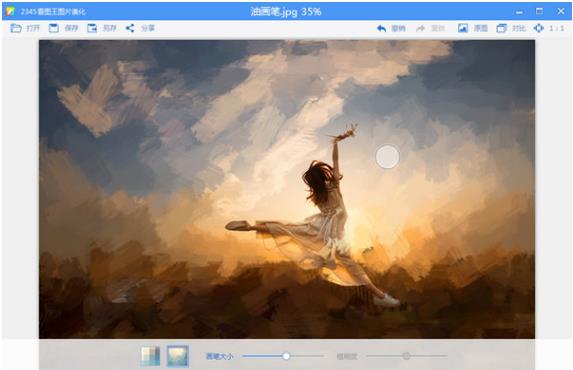This screenshot has height=370, width=573.
Task: Click the Save As (另存) icon
Action: tap(92, 28)
